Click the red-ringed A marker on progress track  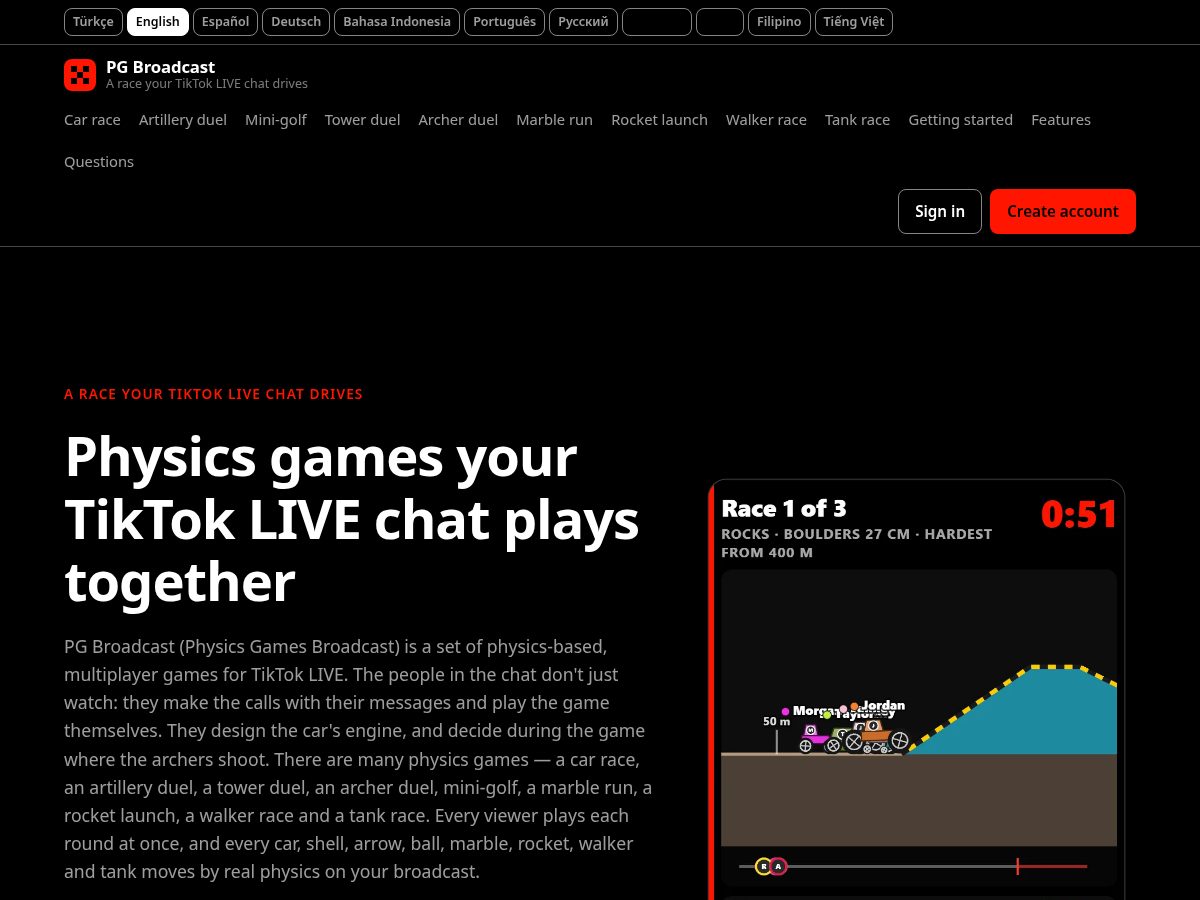[x=778, y=866]
